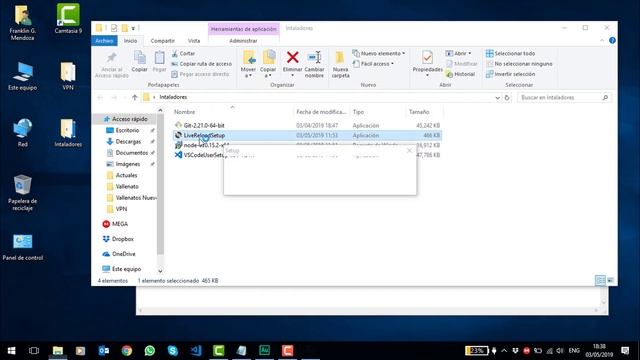The width and height of the screenshot is (640, 360).
Task: Open Skype from the taskbar
Action: [173, 351]
